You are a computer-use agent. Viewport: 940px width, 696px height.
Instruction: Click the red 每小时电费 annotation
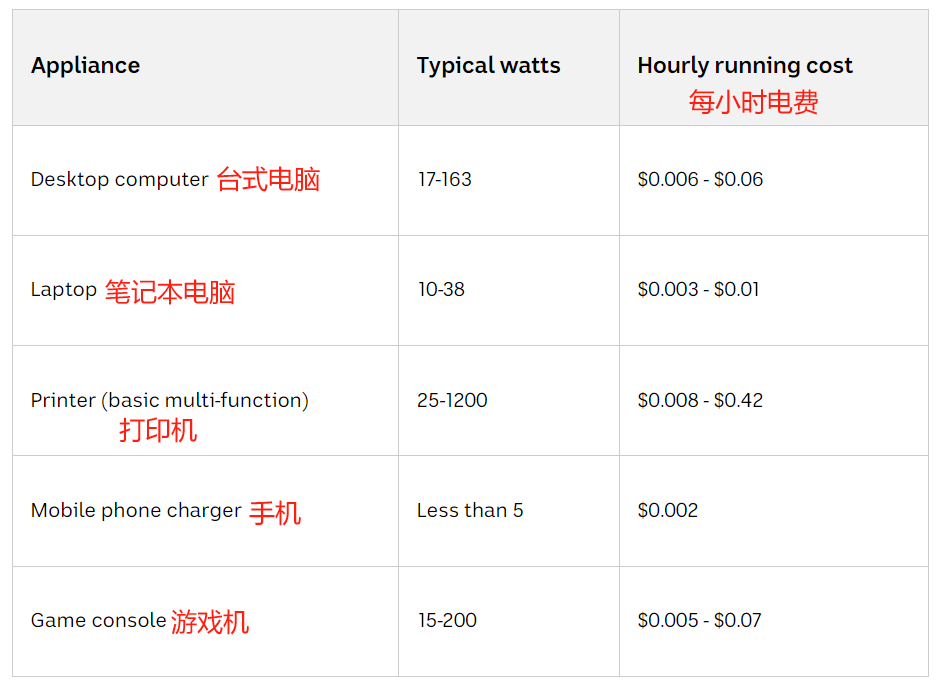(754, 101)
